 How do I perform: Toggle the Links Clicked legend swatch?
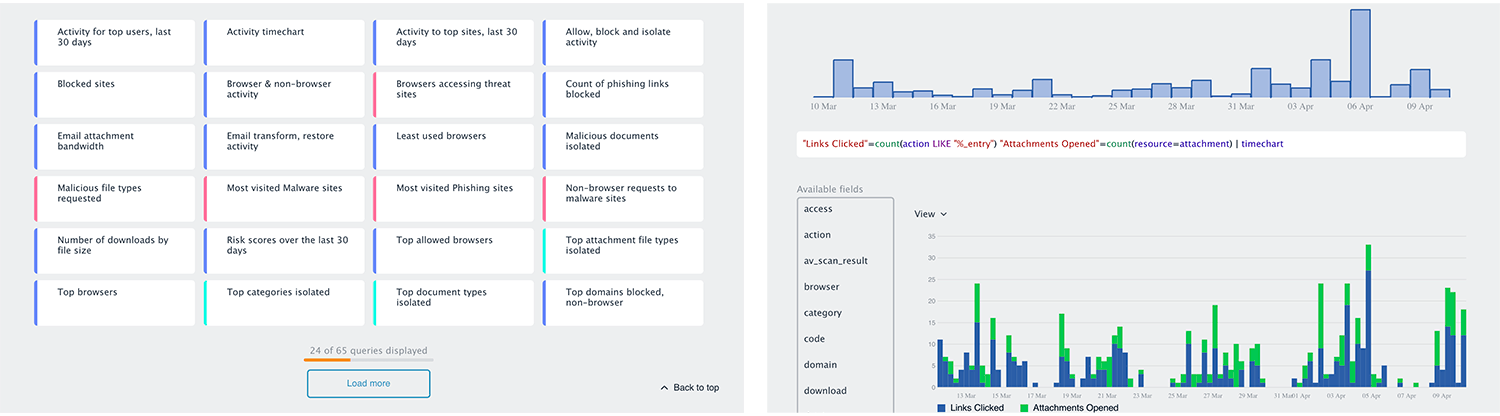click(941, 408)
